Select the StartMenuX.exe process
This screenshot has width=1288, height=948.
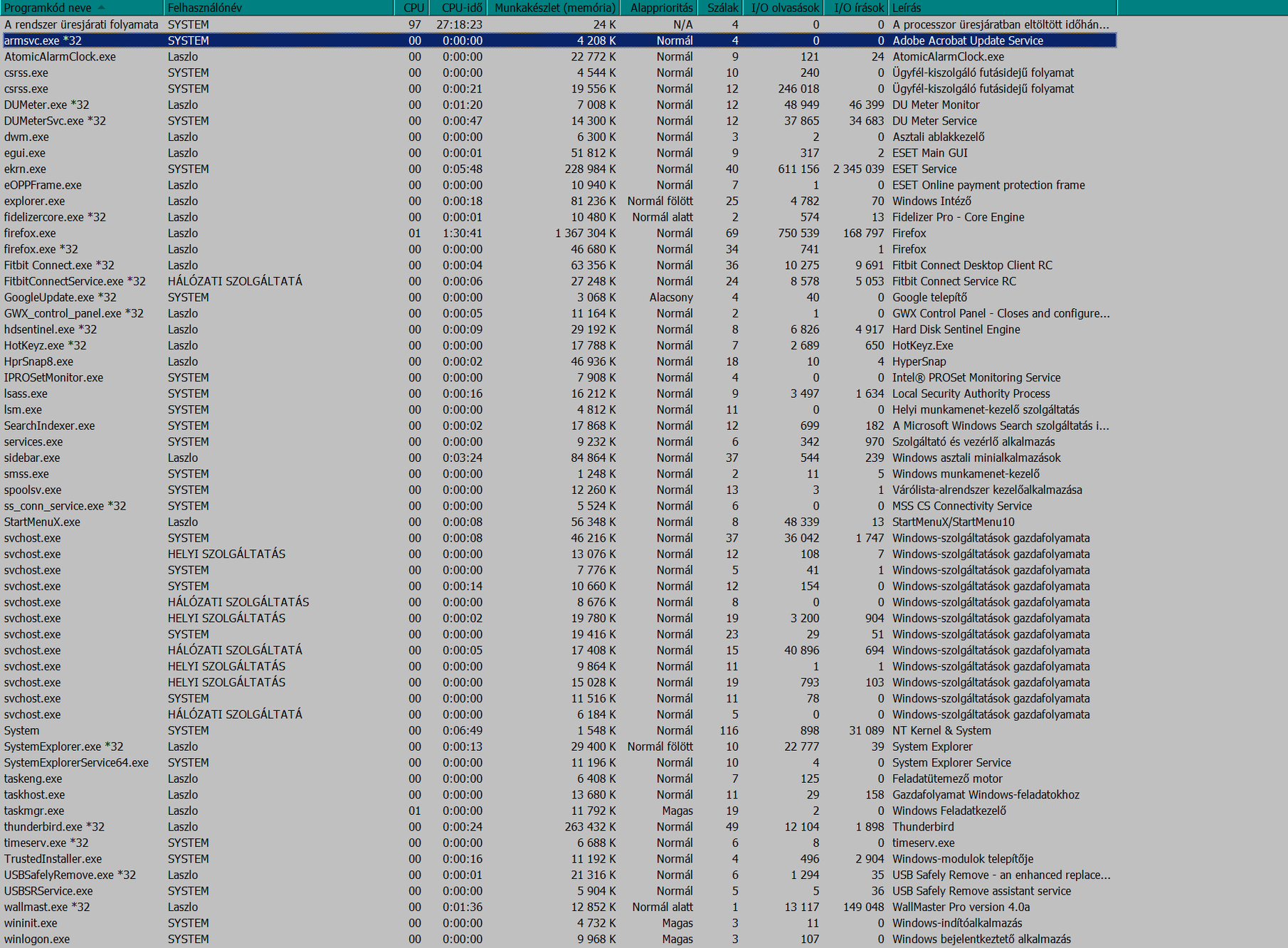(x=559, y=522)
